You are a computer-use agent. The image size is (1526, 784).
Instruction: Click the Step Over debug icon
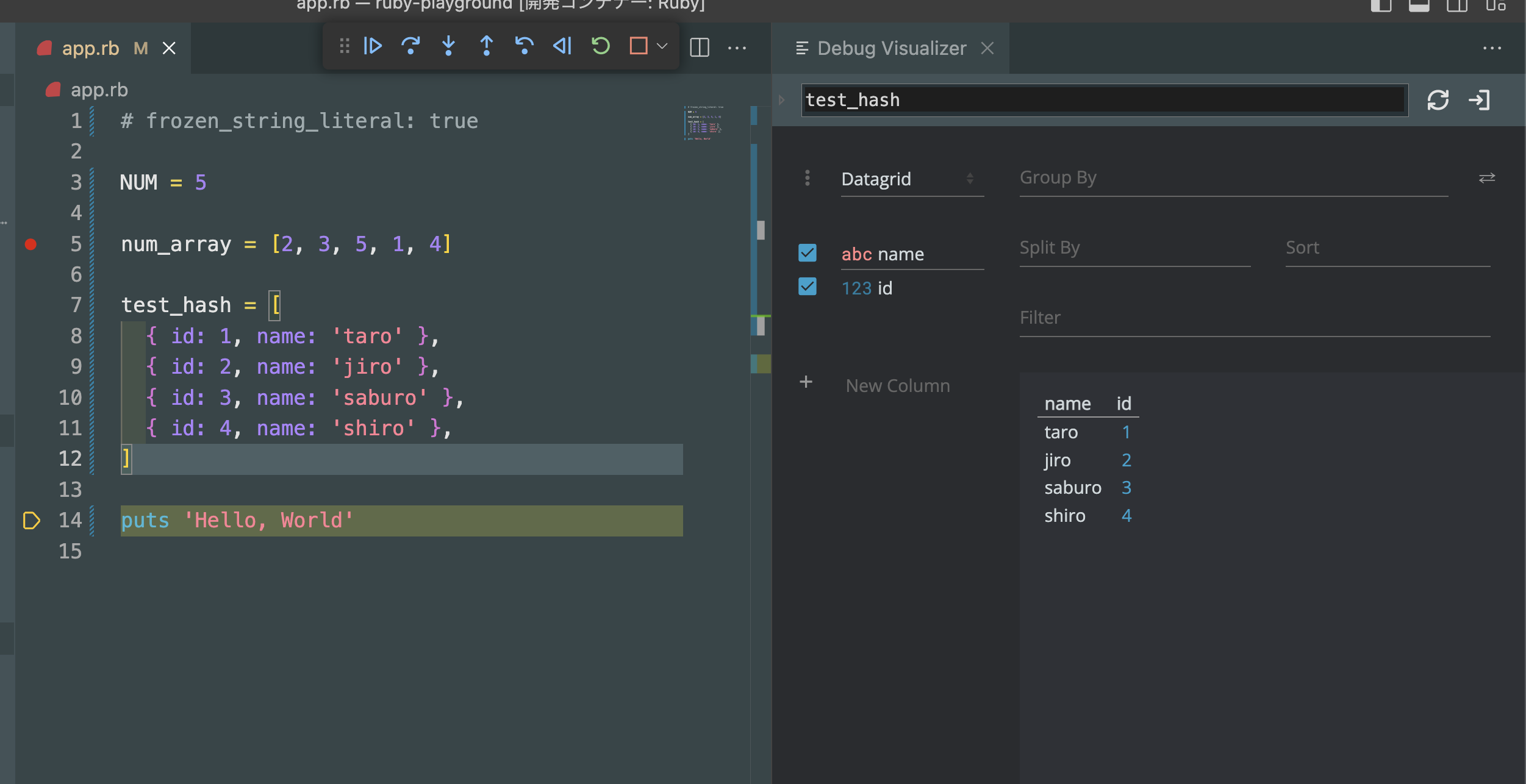click(x=410, y=46)
